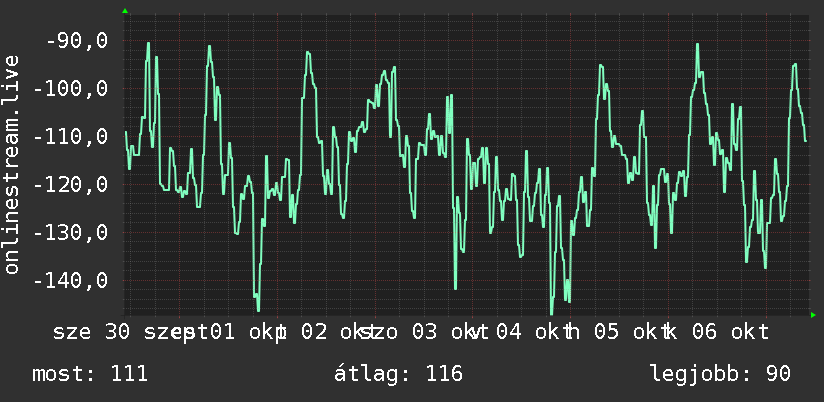Click the 'v 04 okt' date label

click(520, 333)
